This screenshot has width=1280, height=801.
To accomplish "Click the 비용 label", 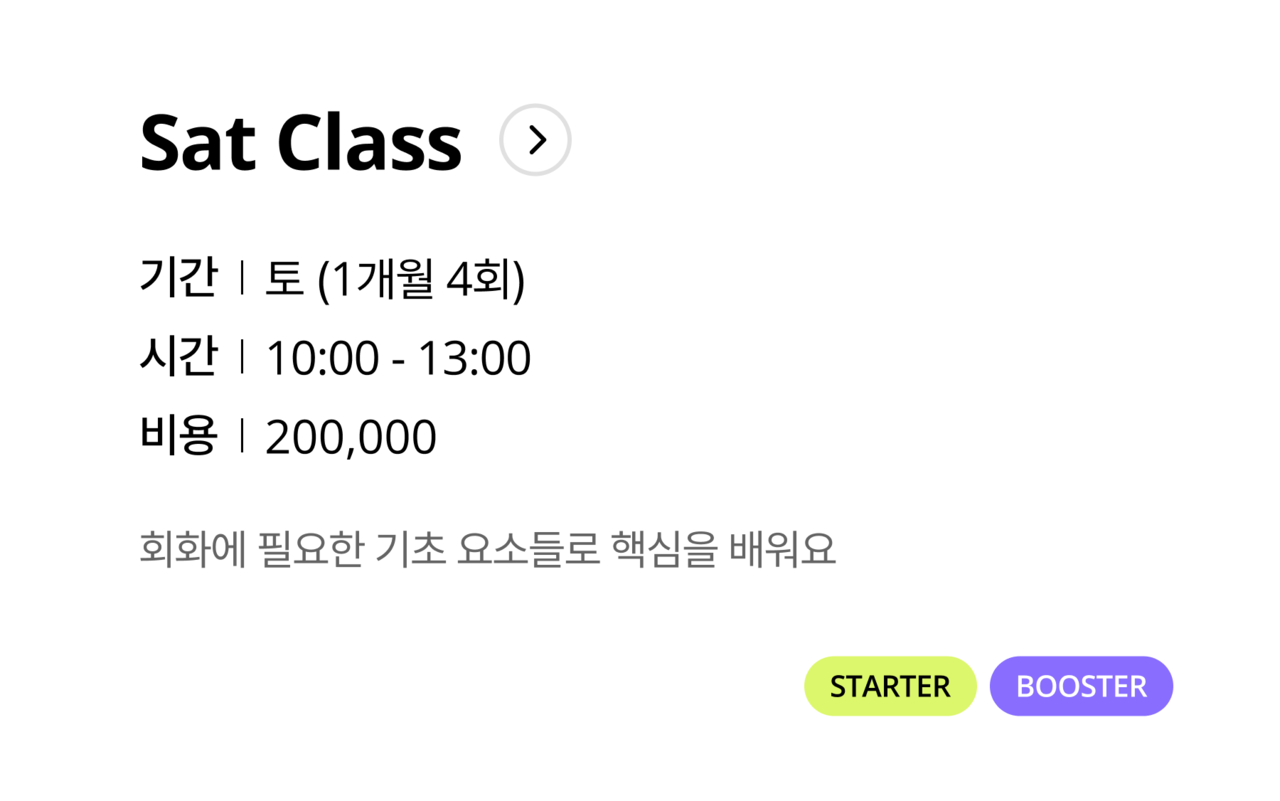I will (178, 436).
